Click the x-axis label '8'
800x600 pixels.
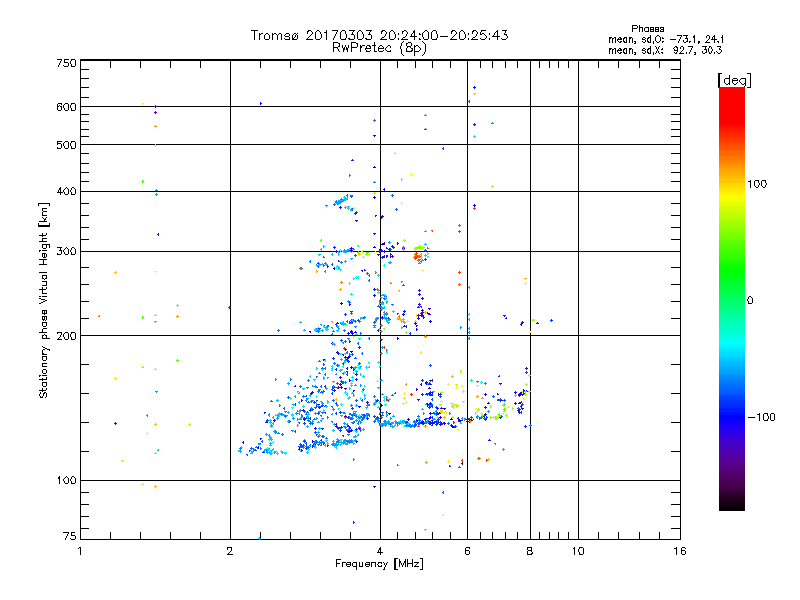pos(530,551)
